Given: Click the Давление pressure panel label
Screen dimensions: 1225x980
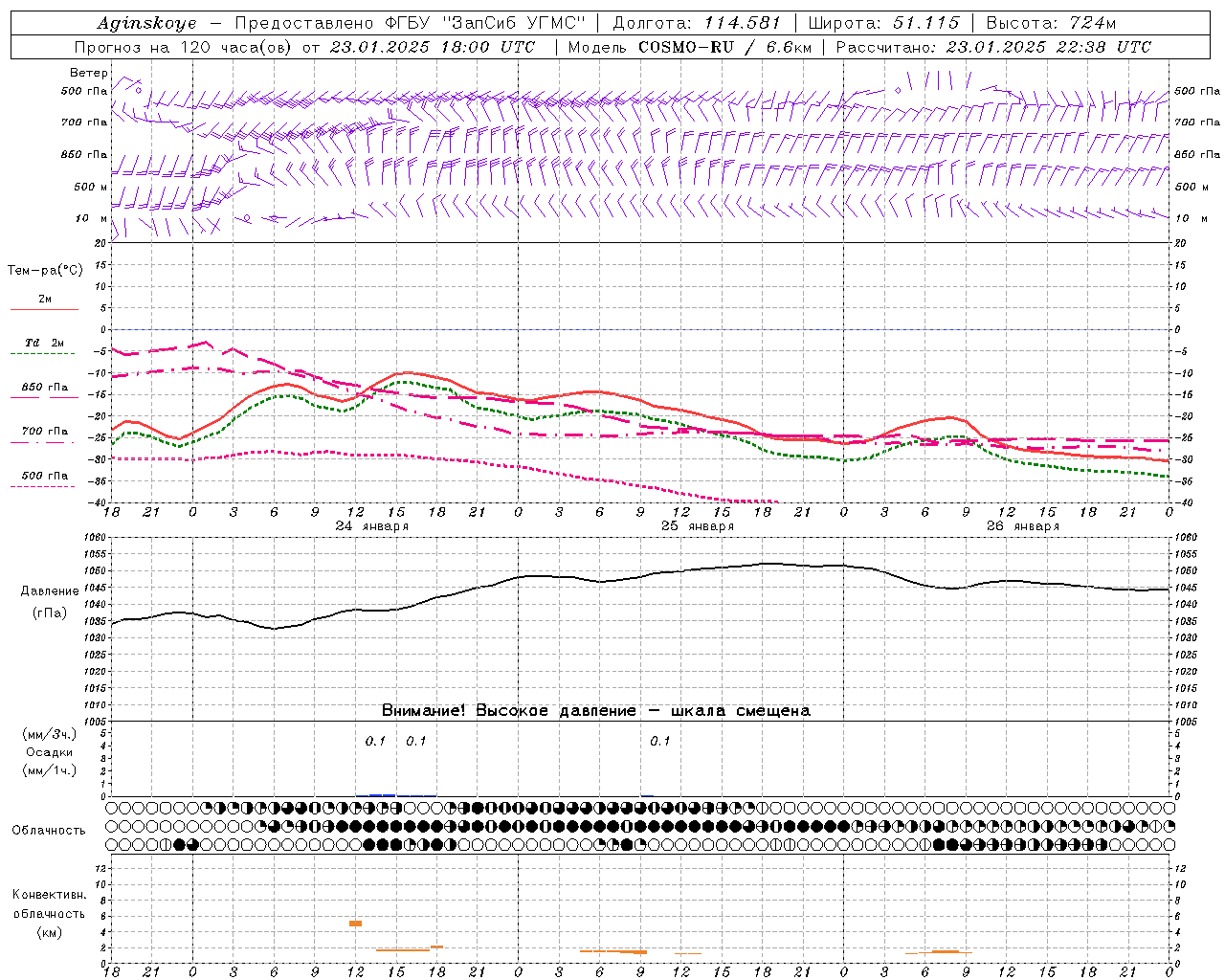Looking at the screenshot, I should point(50,591).
